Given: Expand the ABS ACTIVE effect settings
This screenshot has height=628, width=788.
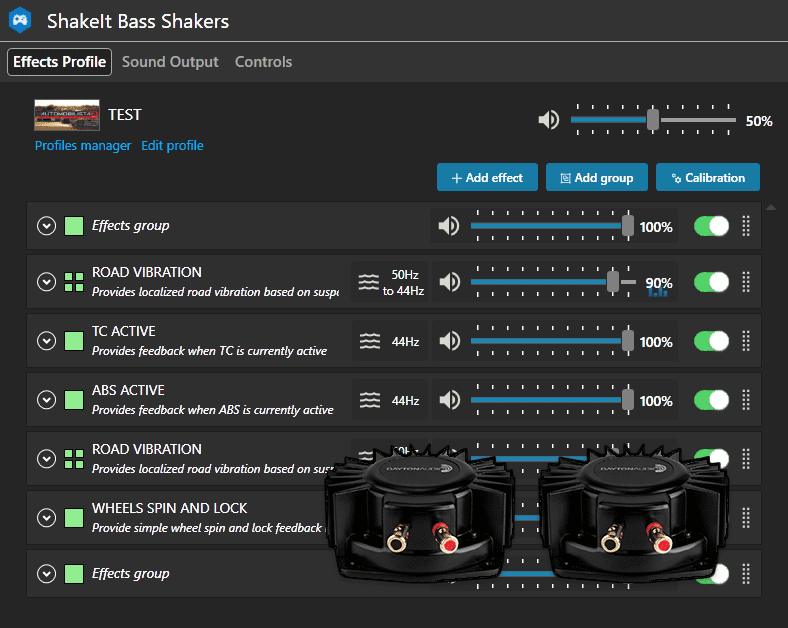Looking at the screenshot, I should point(46,400).
